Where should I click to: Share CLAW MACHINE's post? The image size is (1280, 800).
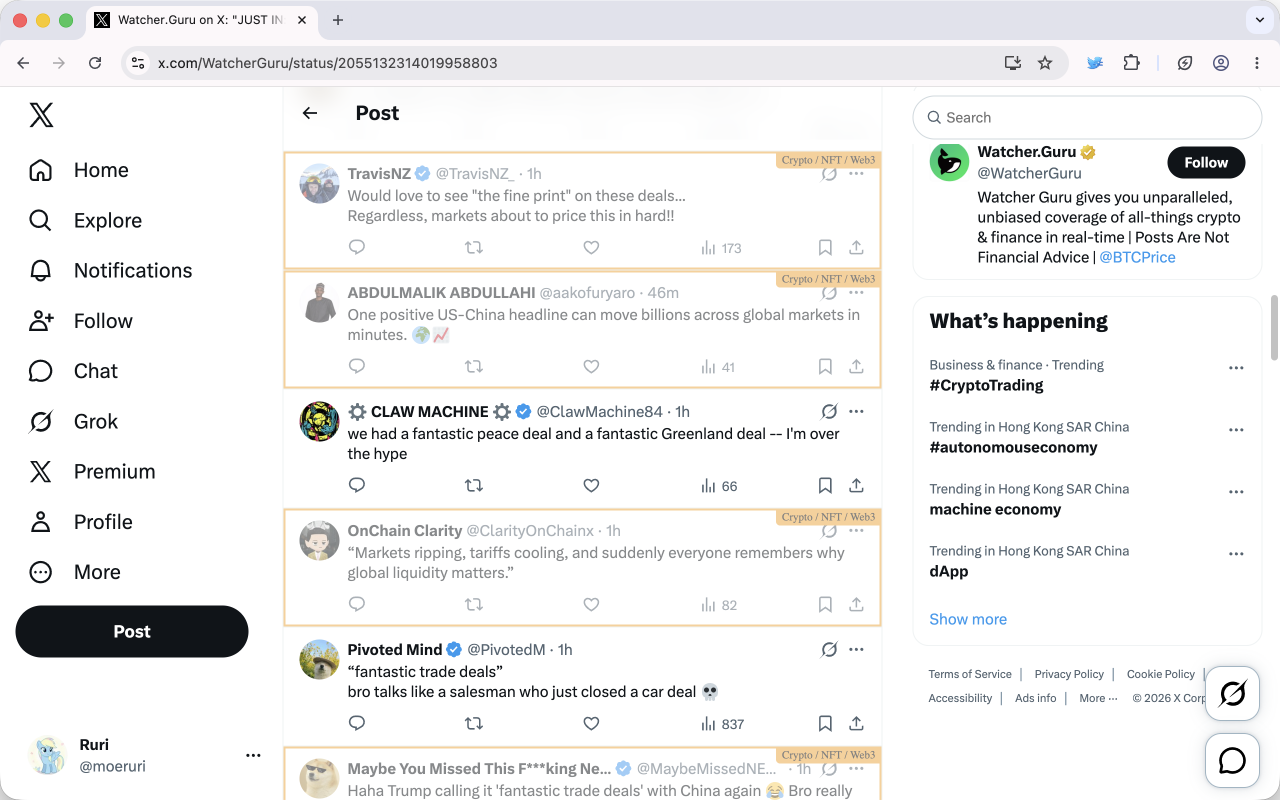coord(856,486)
